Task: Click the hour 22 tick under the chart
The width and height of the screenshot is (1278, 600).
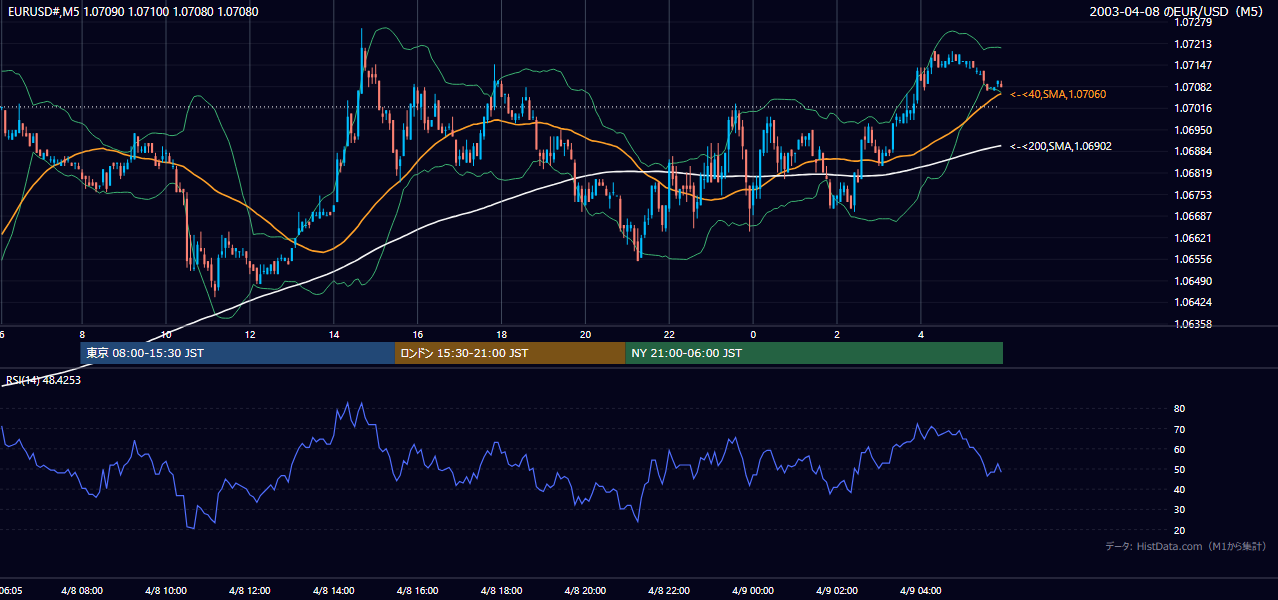Action: (x=669, y=334)
